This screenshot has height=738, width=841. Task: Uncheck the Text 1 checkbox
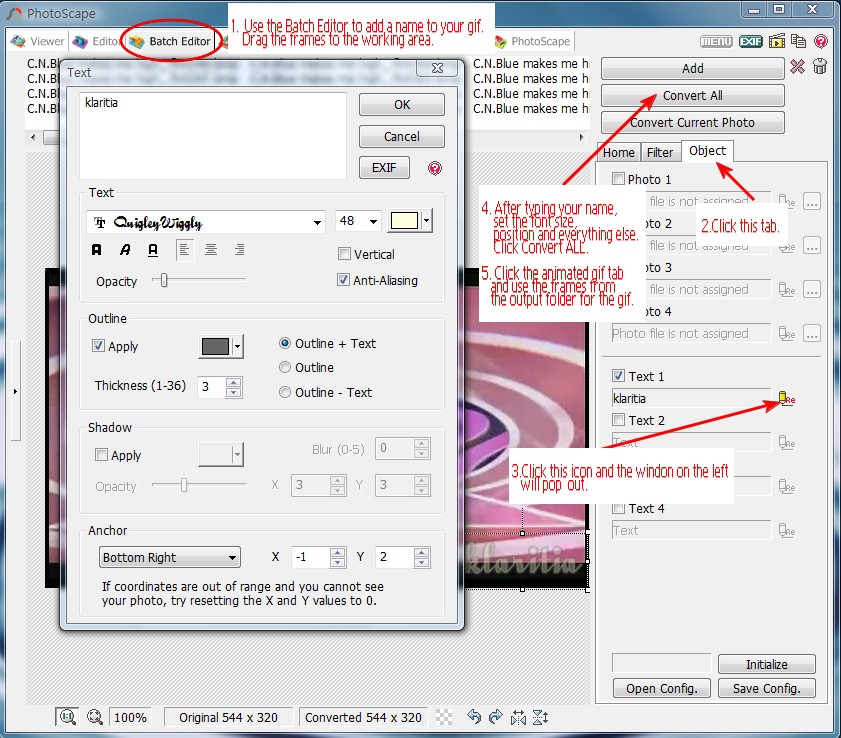pos(618,375)
